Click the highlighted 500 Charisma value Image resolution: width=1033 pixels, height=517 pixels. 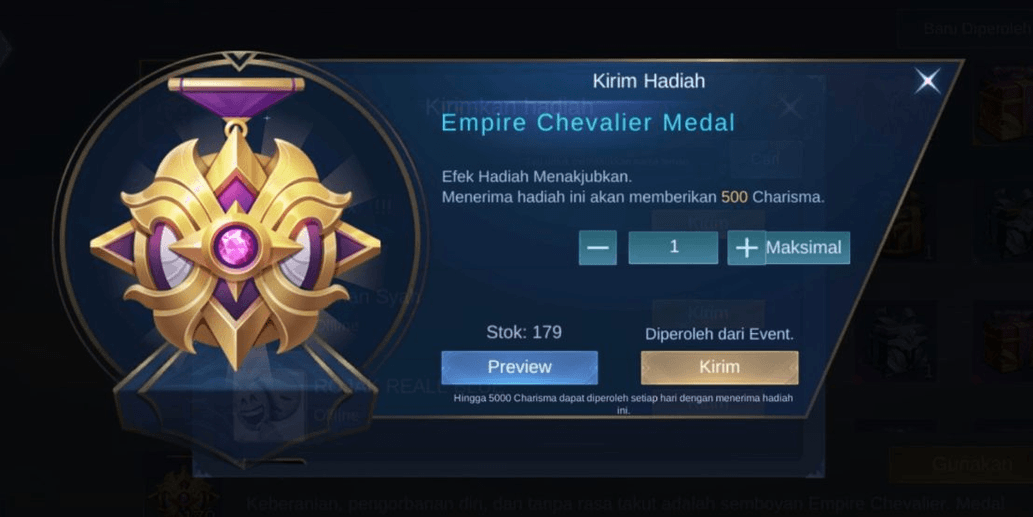pyautogui.click(x=734, y=197)
